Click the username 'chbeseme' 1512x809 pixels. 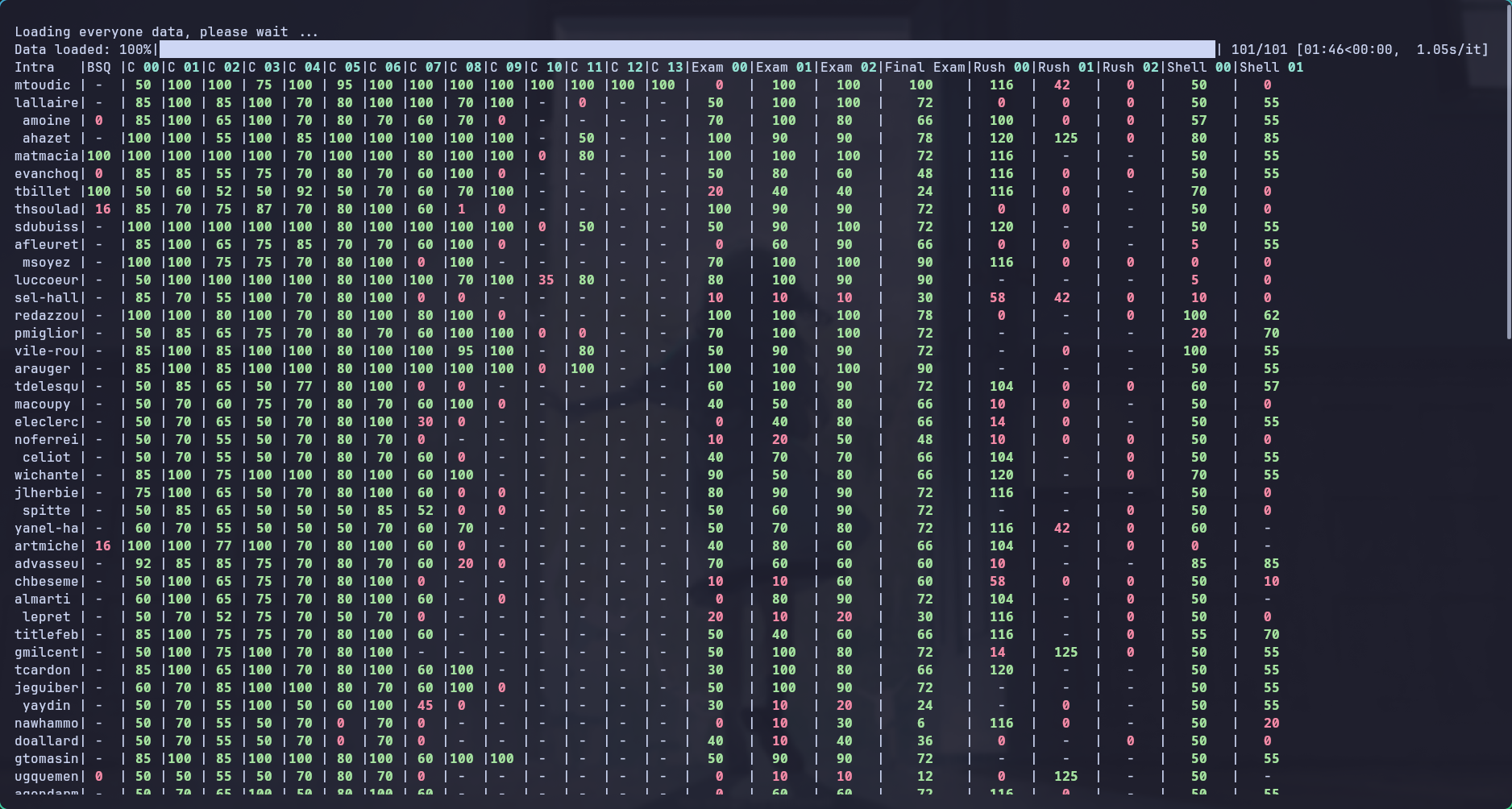pyautogui.click(x=47, y=581)
